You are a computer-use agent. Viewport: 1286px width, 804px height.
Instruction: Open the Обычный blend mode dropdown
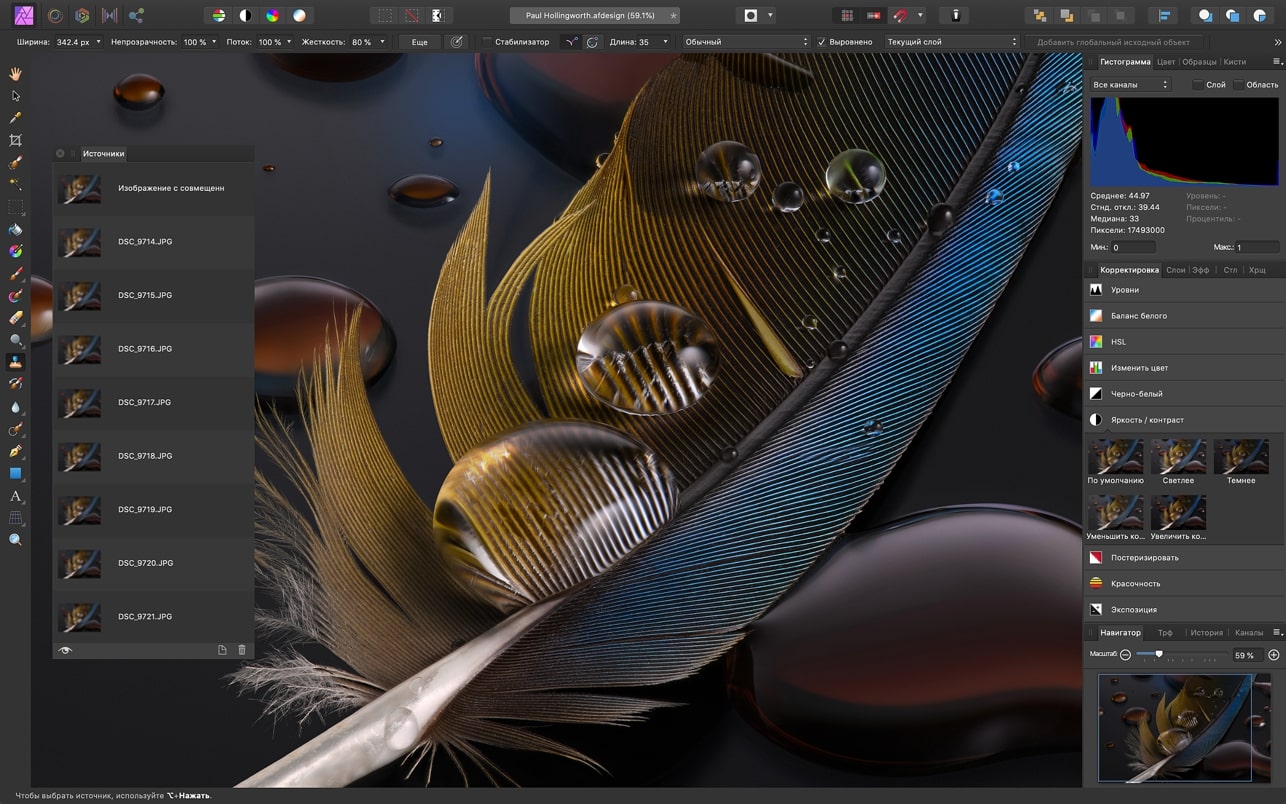746,42
